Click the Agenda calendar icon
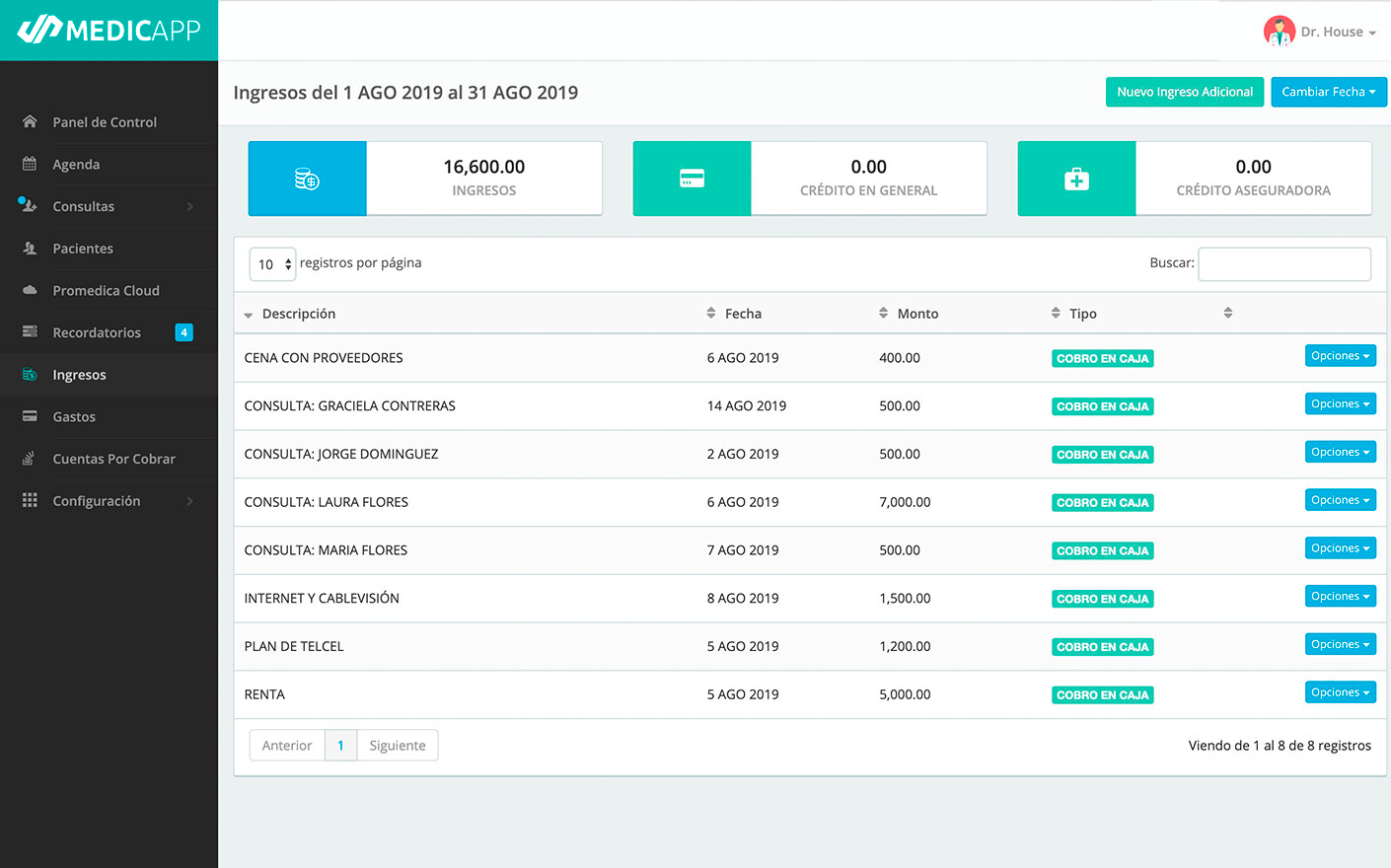This screenshot has height=868, width=1391. tap(30, 164)
